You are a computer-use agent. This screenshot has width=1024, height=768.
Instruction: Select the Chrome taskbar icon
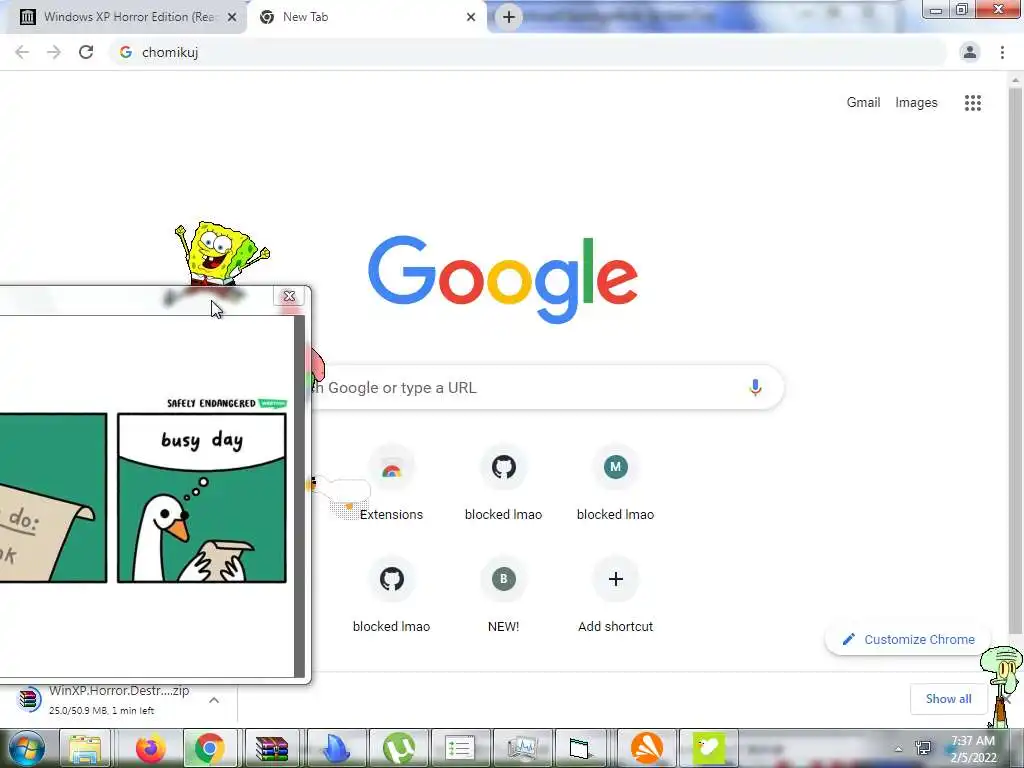210,748
